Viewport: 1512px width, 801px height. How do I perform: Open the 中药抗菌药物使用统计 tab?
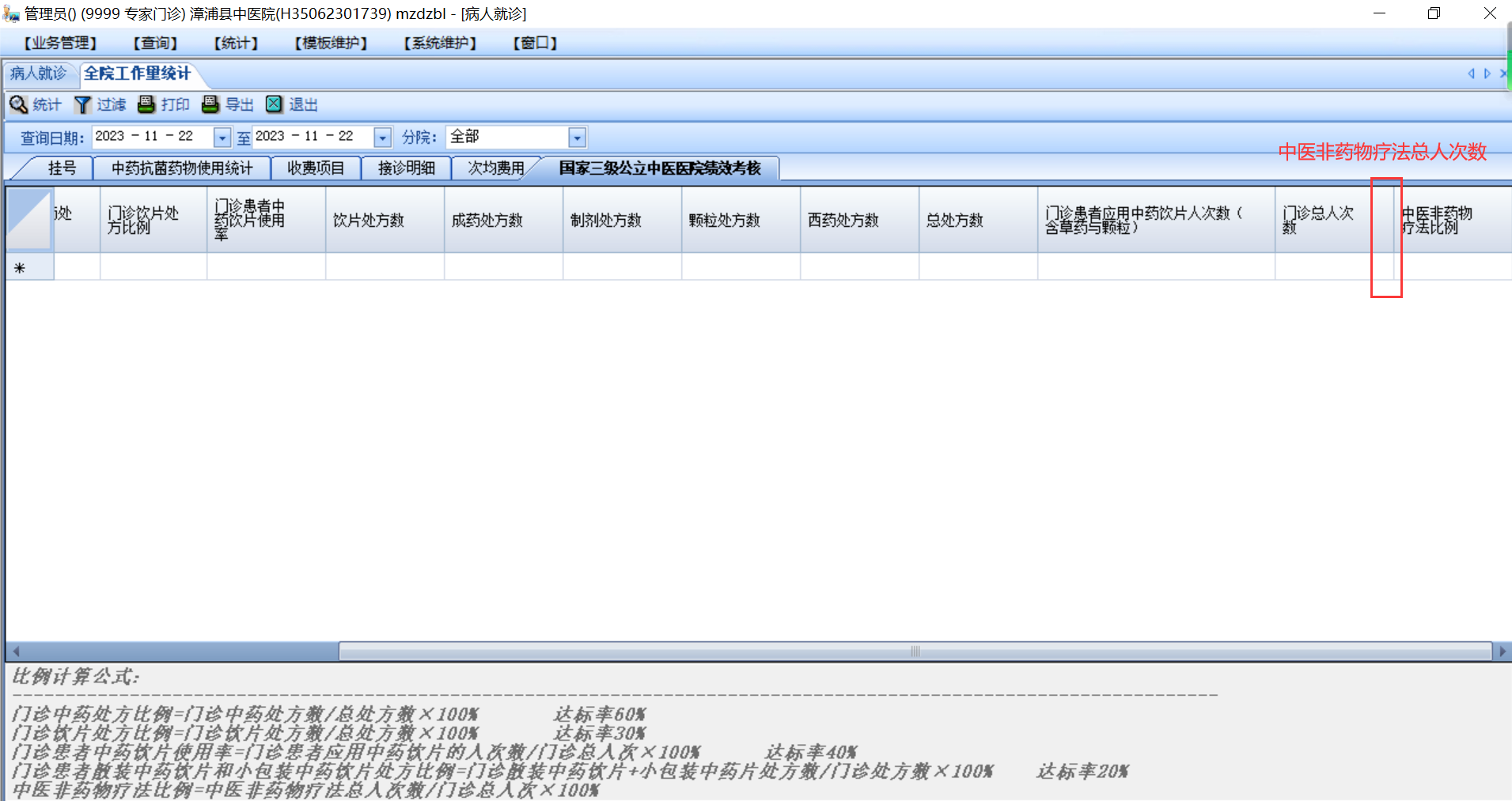click(182, 168)
